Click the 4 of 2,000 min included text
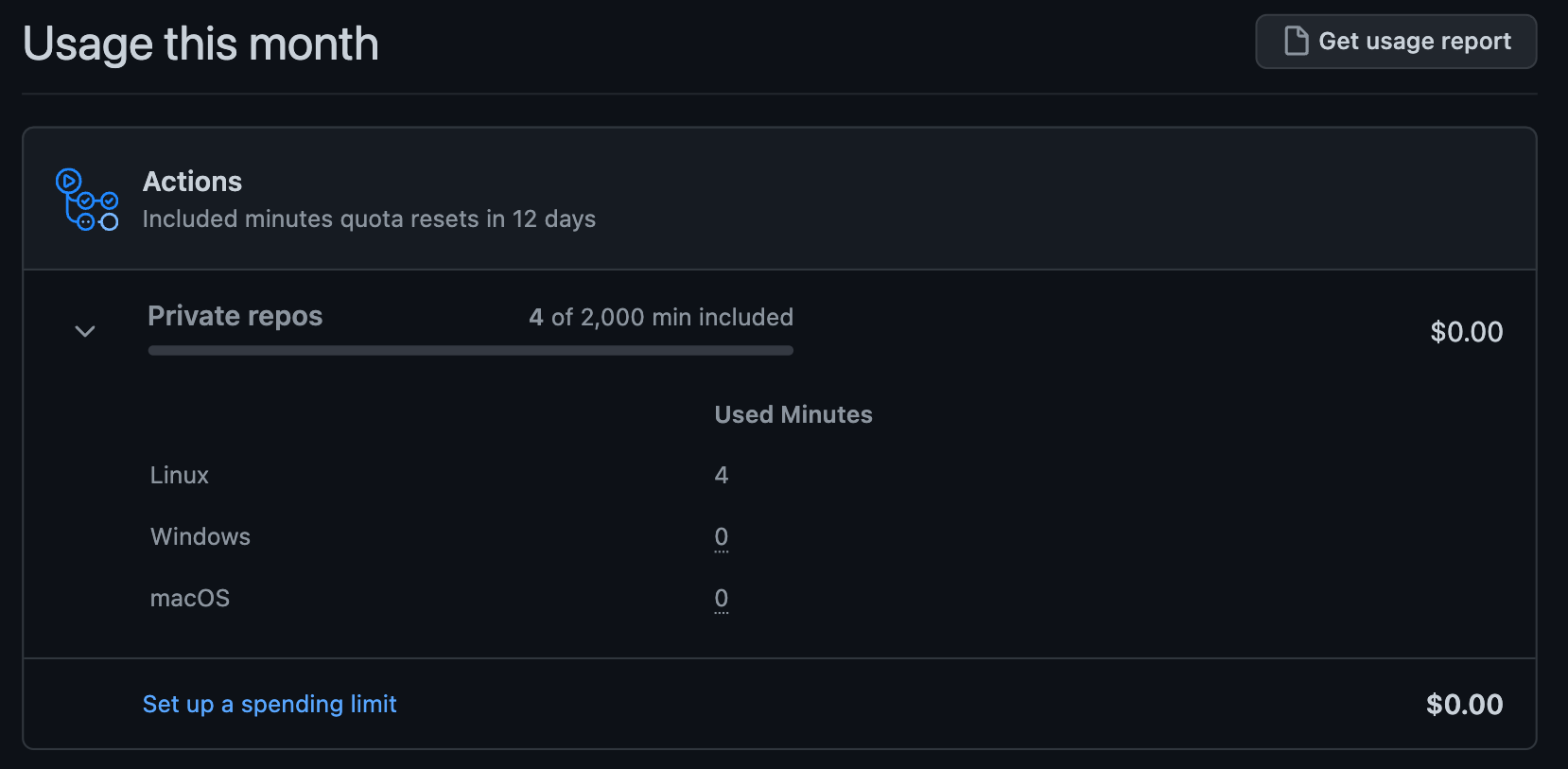Image resolution: width=1568 pixels, height=769 pixels. coord(661,317)
